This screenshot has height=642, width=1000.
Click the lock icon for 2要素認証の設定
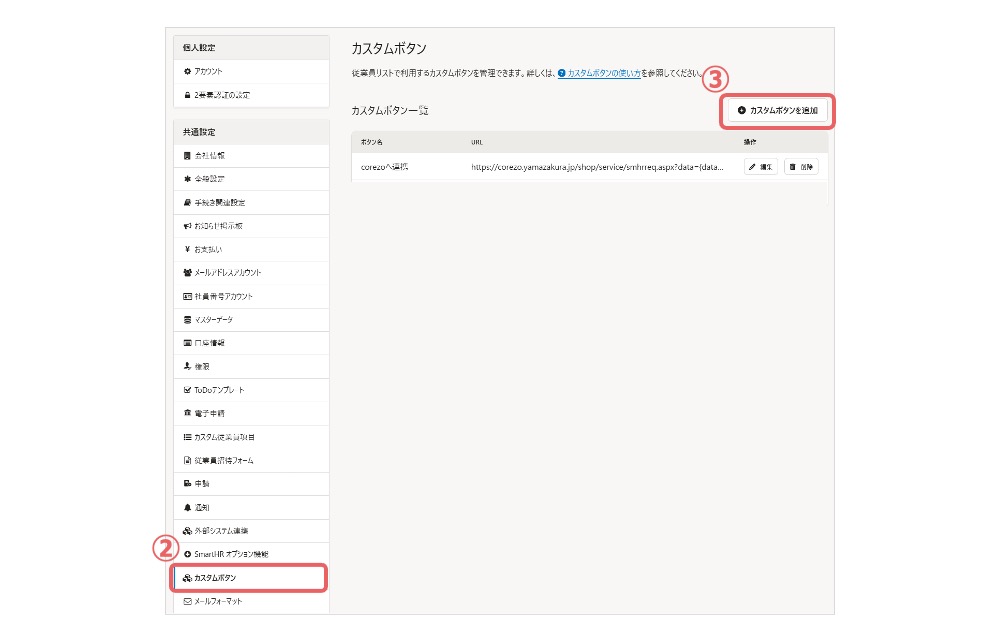[x=187, y=95]
